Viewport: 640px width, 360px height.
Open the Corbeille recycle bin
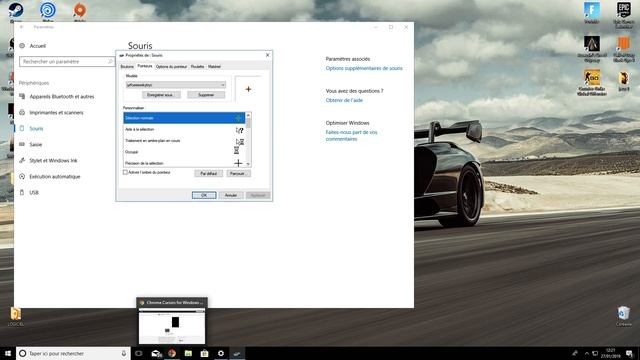click(x=623, y=316)
